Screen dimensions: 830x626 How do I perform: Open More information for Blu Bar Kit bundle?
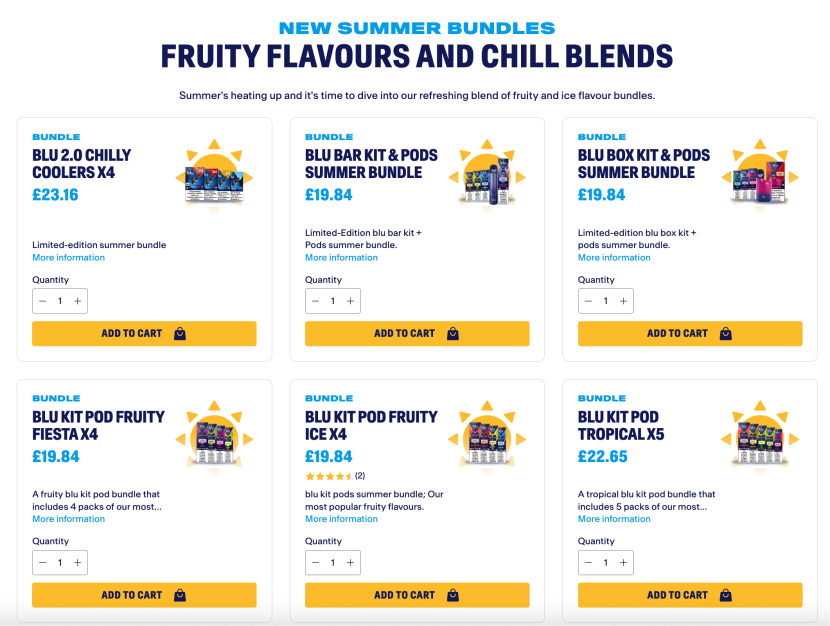point(341,258)
